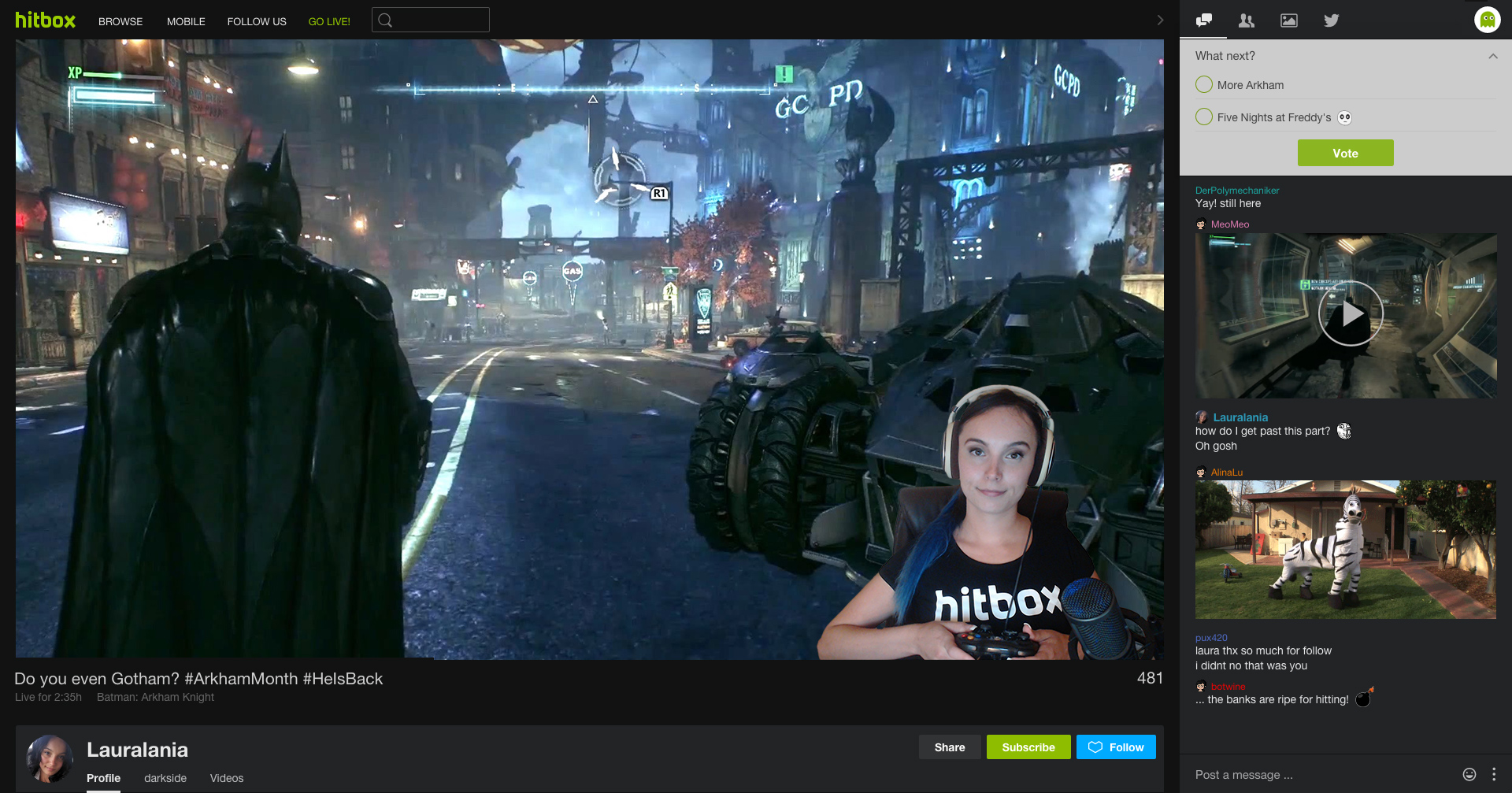Viewport: 1512px width, 793px height.
Task: Open DerPolymechaniker's username in chat
Action: coord(1237,191)
